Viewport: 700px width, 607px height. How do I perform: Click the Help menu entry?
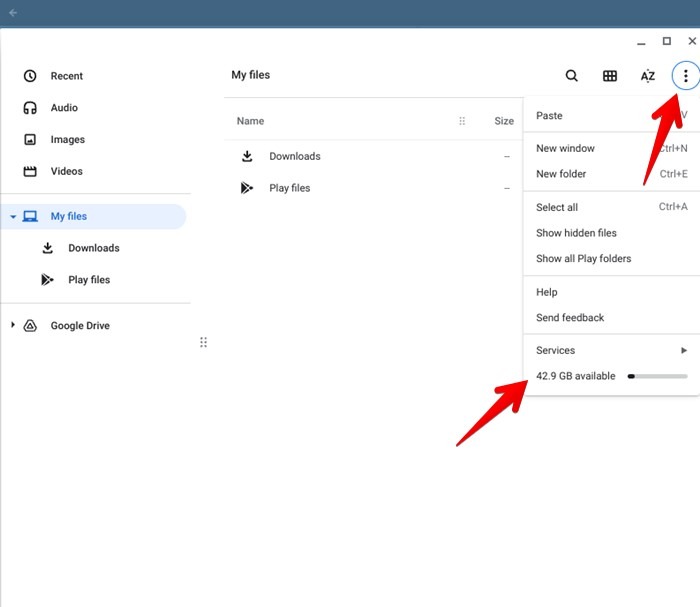(547, 292)
